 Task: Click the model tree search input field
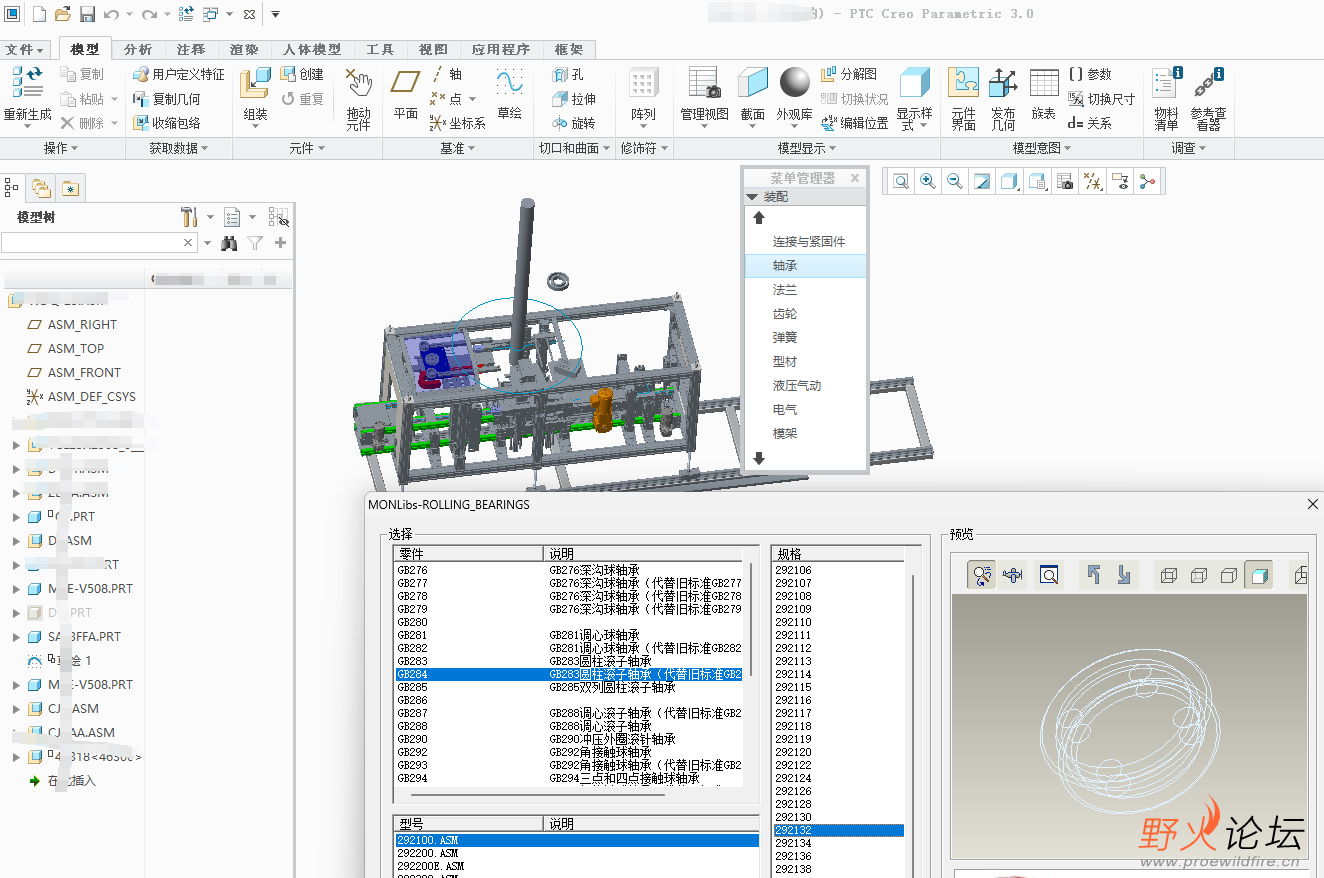coord(98,243)
